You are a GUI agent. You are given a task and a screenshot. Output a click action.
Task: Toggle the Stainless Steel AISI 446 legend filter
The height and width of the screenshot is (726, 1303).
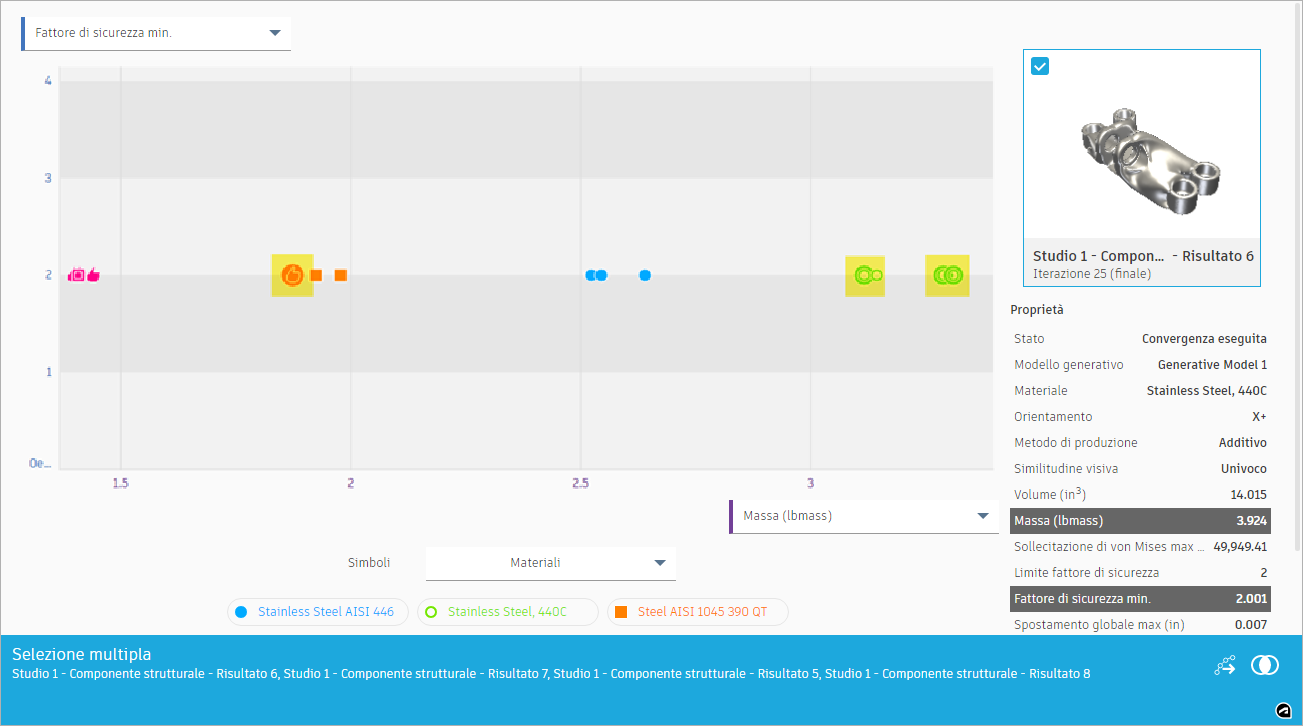point(317,611)
